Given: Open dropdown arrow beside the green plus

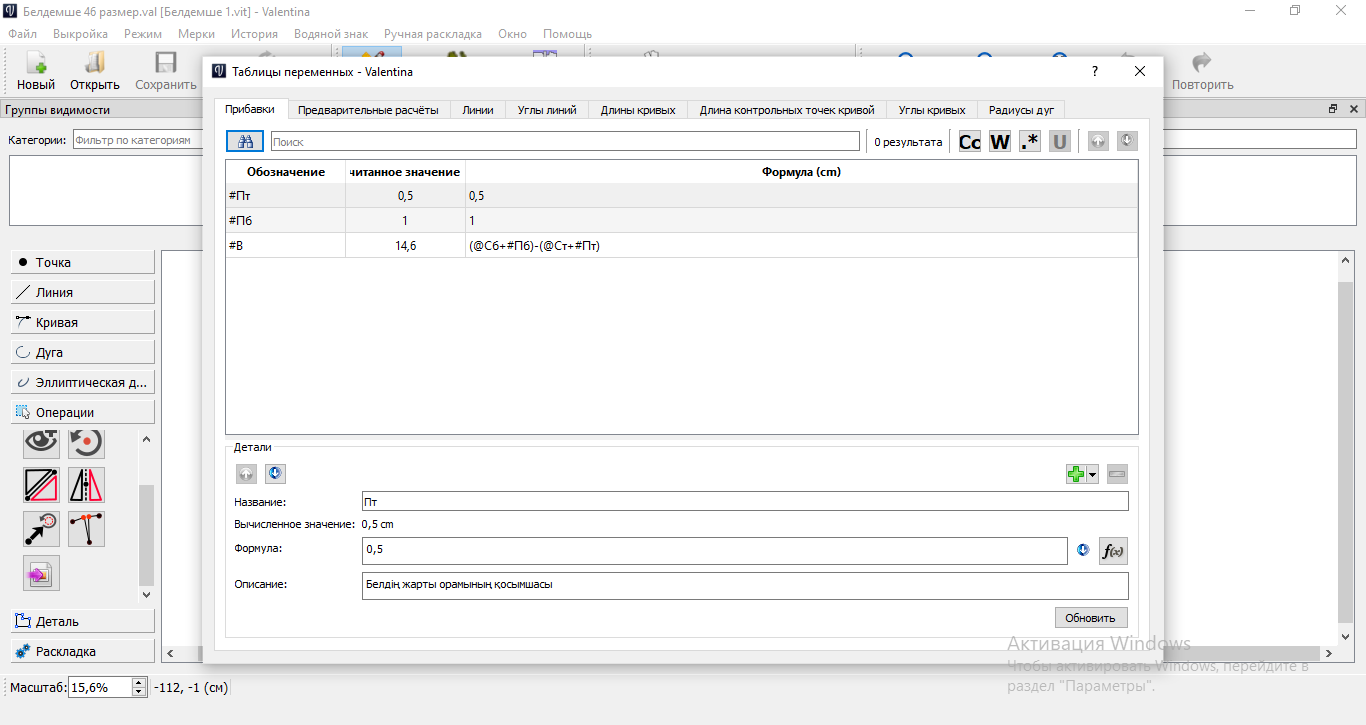Looking at the screenshot, I should (x=1093, y=475).
